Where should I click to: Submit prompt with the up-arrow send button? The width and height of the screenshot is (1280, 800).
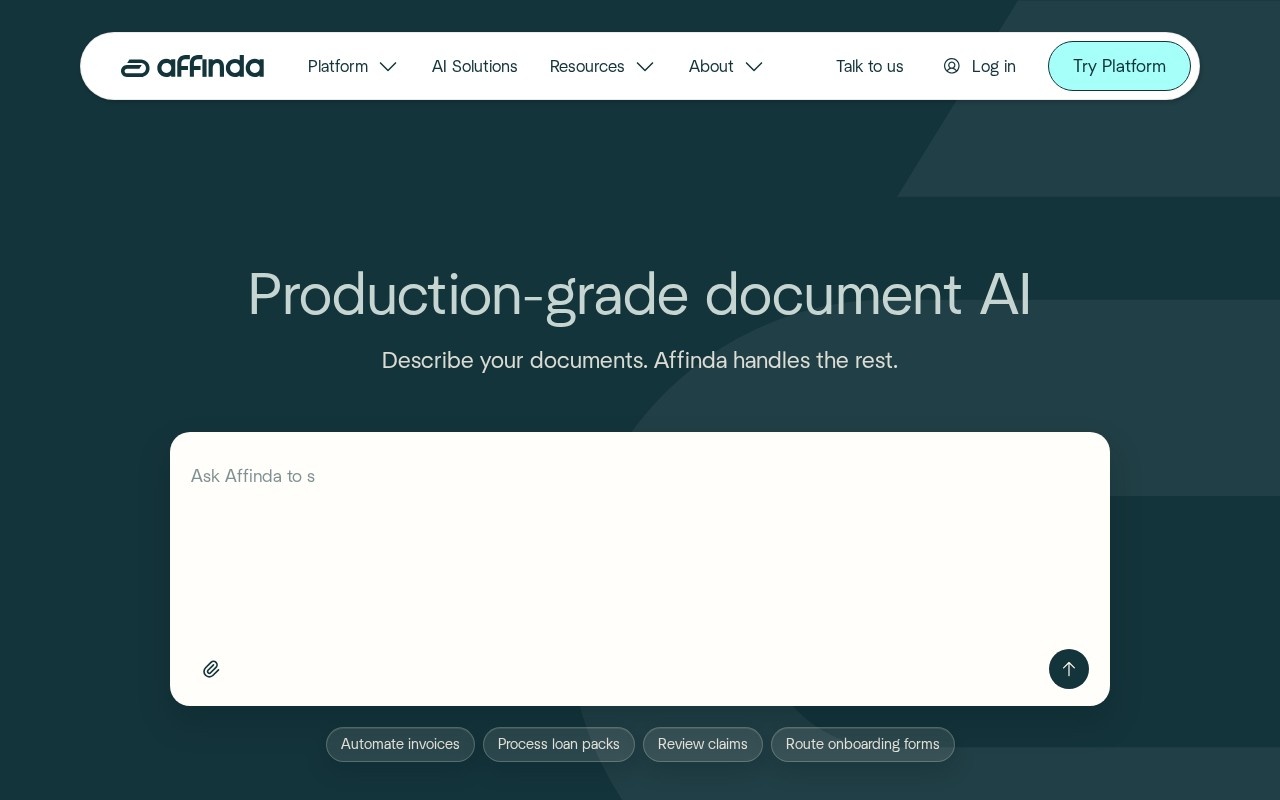[1069, 669]
